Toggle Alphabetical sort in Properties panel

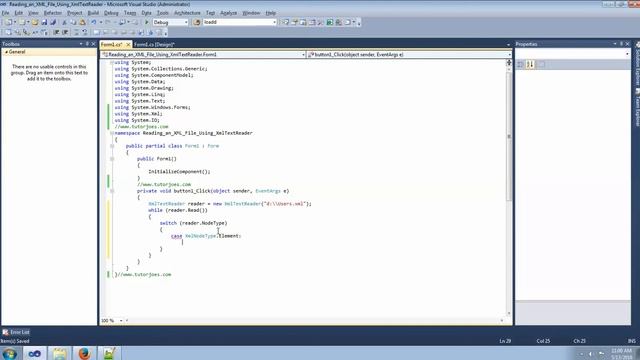point(530,64)
